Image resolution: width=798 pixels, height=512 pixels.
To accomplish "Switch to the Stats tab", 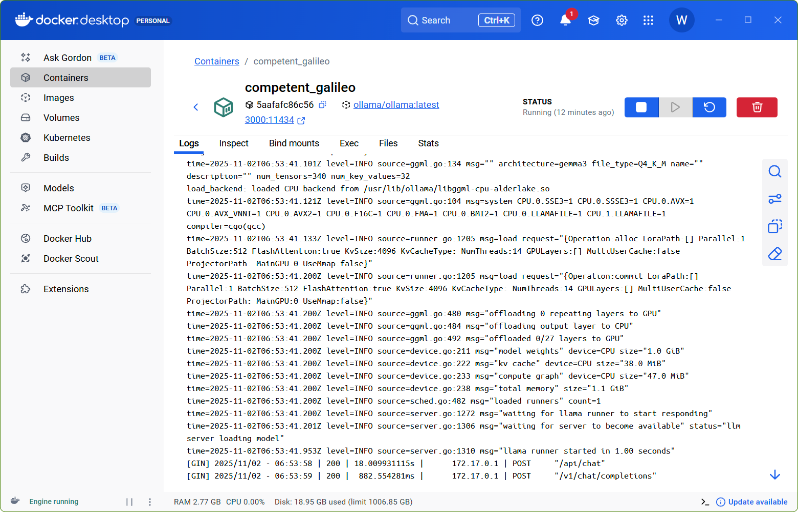I will 428,143.
